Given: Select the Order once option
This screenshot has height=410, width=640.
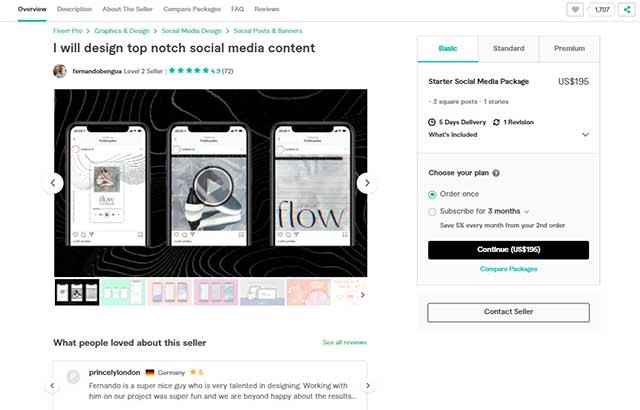Looking at the screenshot, I should 432,194.
